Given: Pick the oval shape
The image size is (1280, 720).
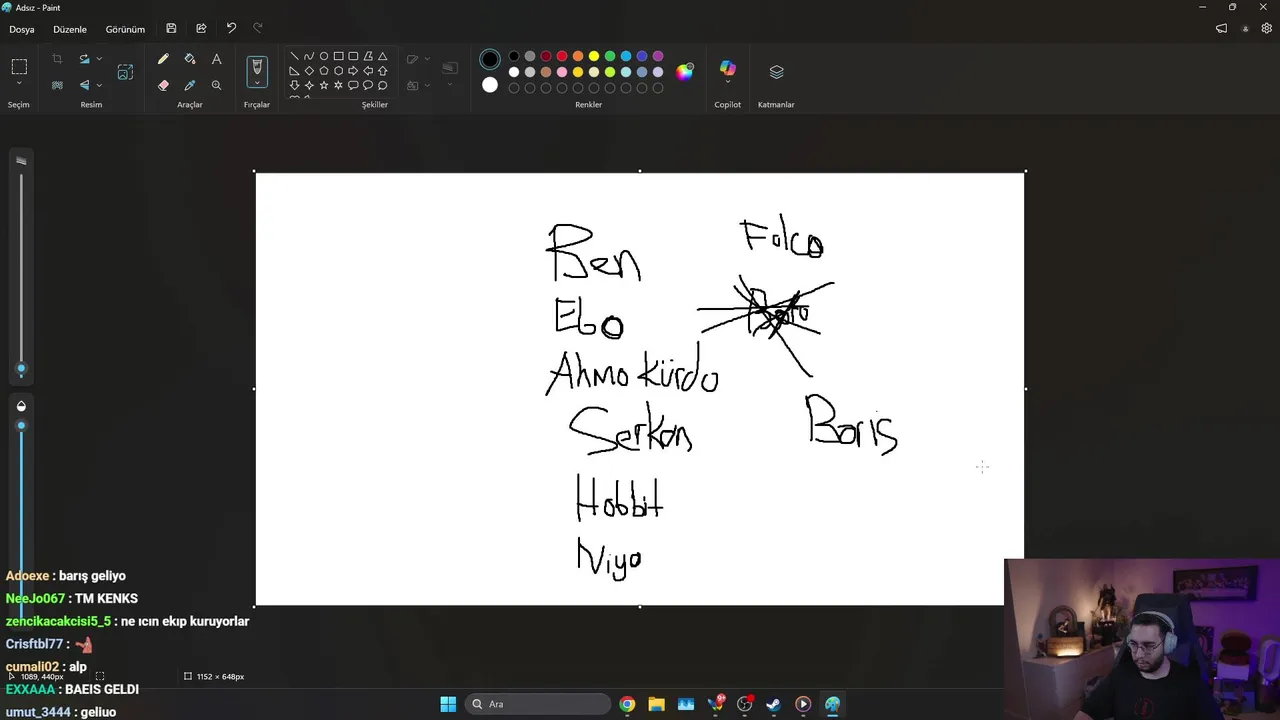Looking at the screenshot, I should coord(324,56).
